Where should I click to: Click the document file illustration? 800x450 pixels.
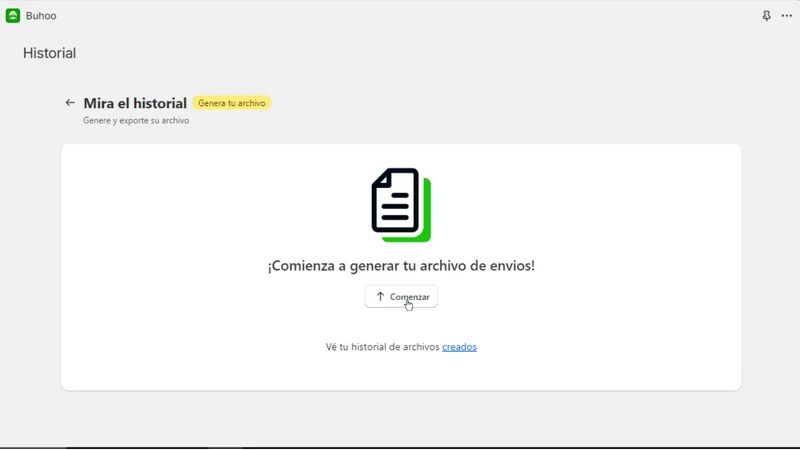[x=401, y=205]
